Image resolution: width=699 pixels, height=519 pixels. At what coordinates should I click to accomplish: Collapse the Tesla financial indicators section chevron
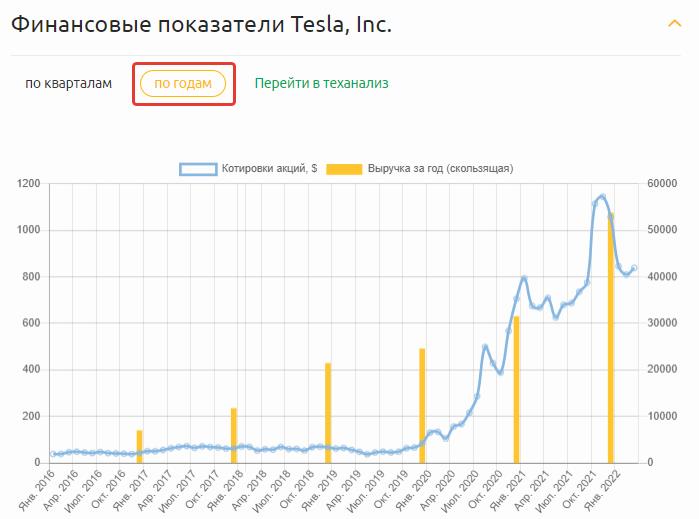point(674,24)
